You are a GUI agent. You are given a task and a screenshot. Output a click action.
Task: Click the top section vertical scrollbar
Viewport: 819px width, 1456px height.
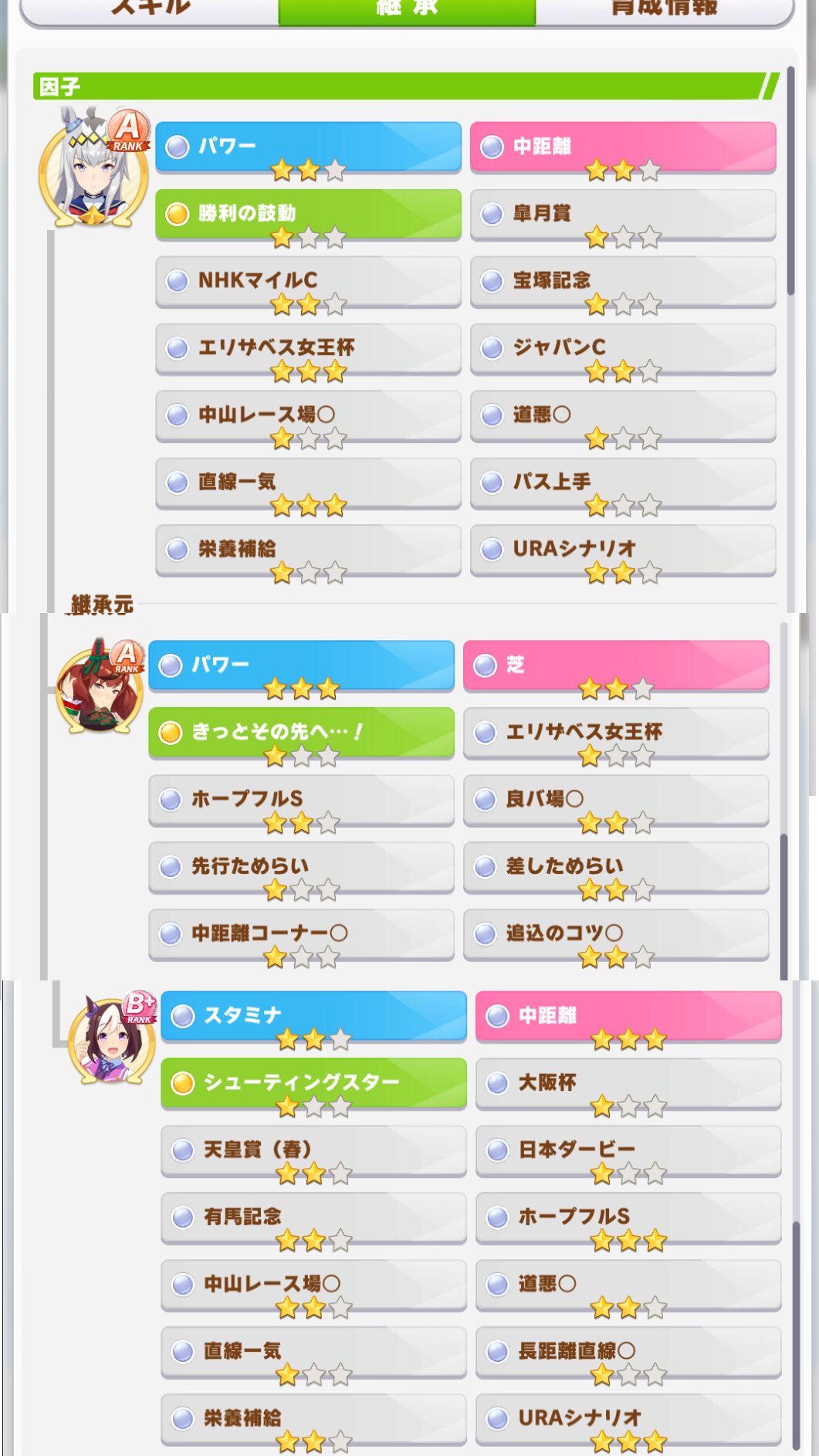tap(790, 181)
